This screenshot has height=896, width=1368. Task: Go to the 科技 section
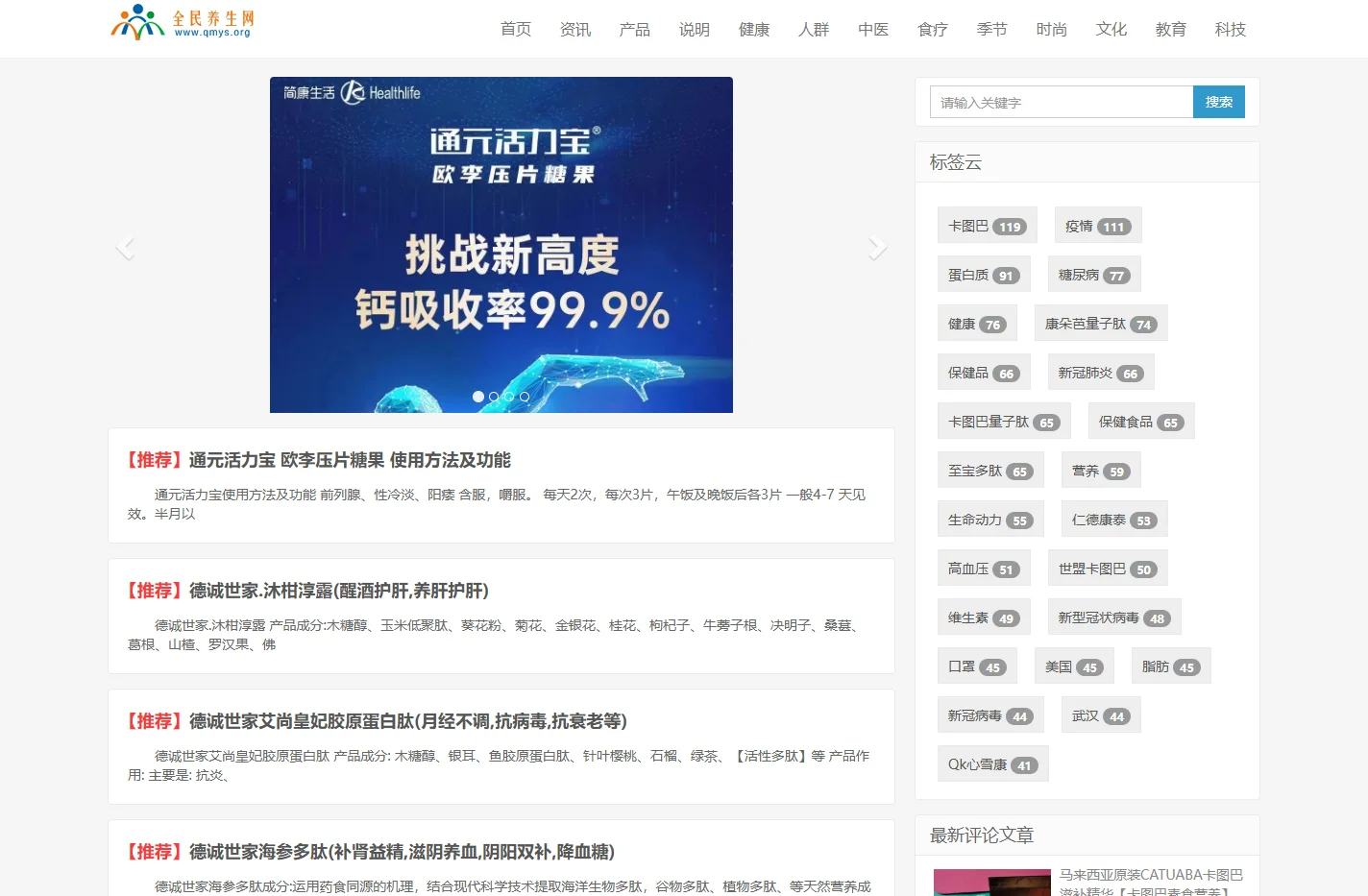[1231, 30]
